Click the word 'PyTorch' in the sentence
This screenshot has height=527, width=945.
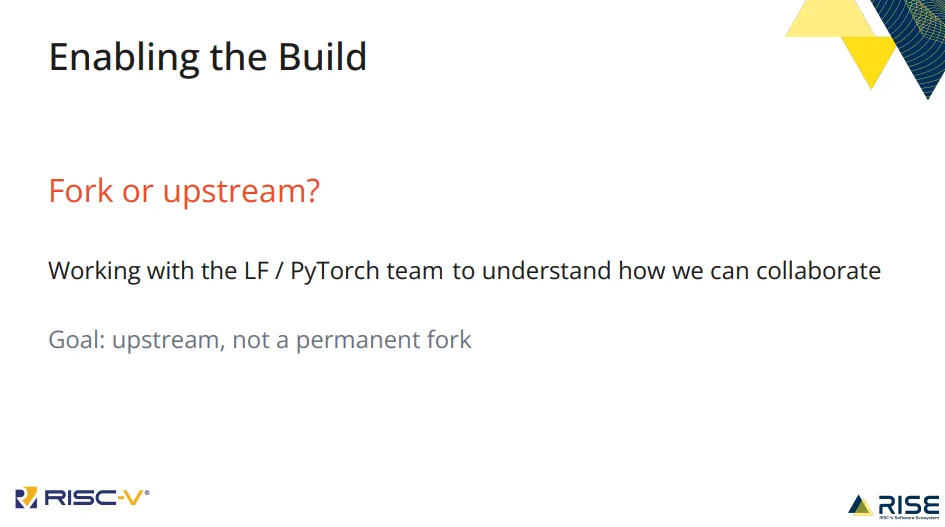(x=334, y=271)
